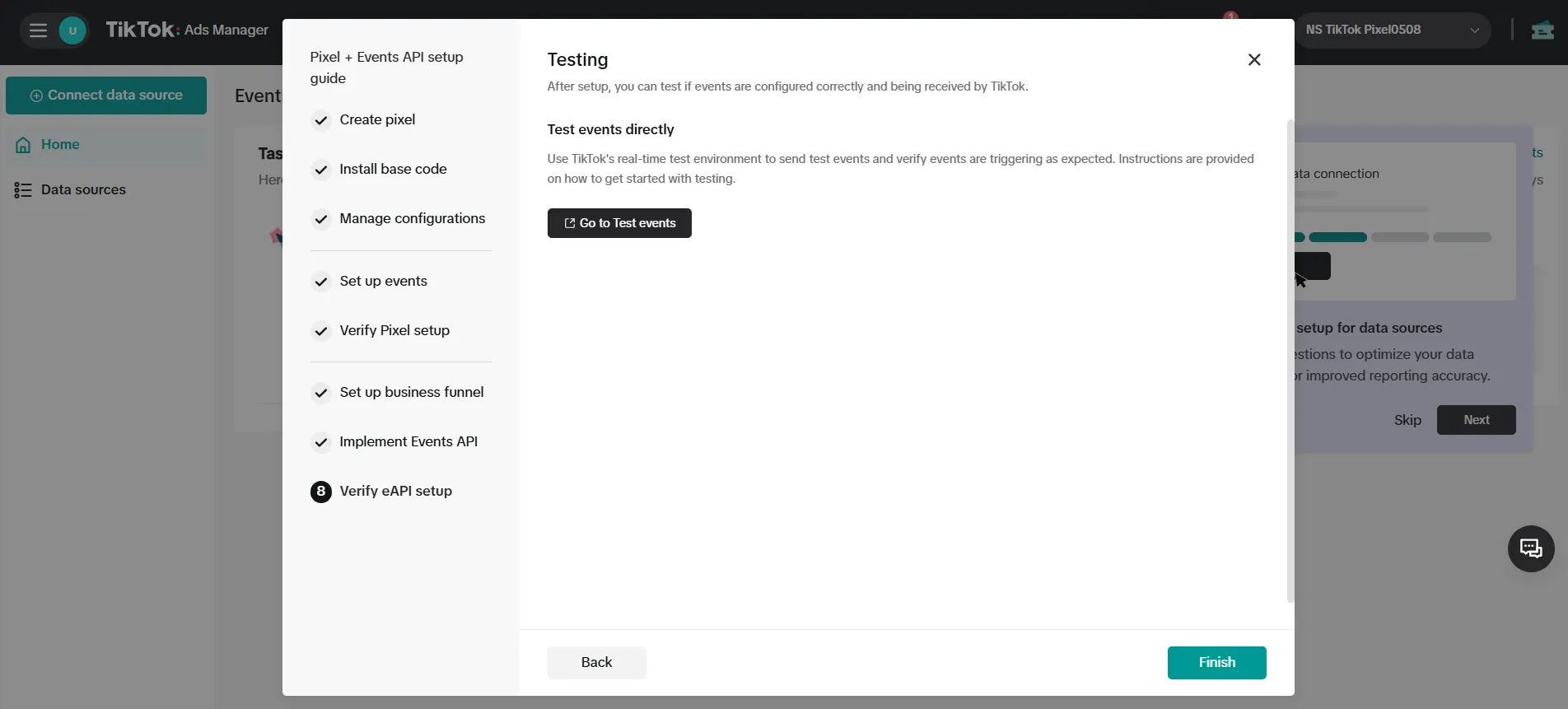
Task: Click Go to Test events button
Action: pyautogui.click(x=619, y=223)
